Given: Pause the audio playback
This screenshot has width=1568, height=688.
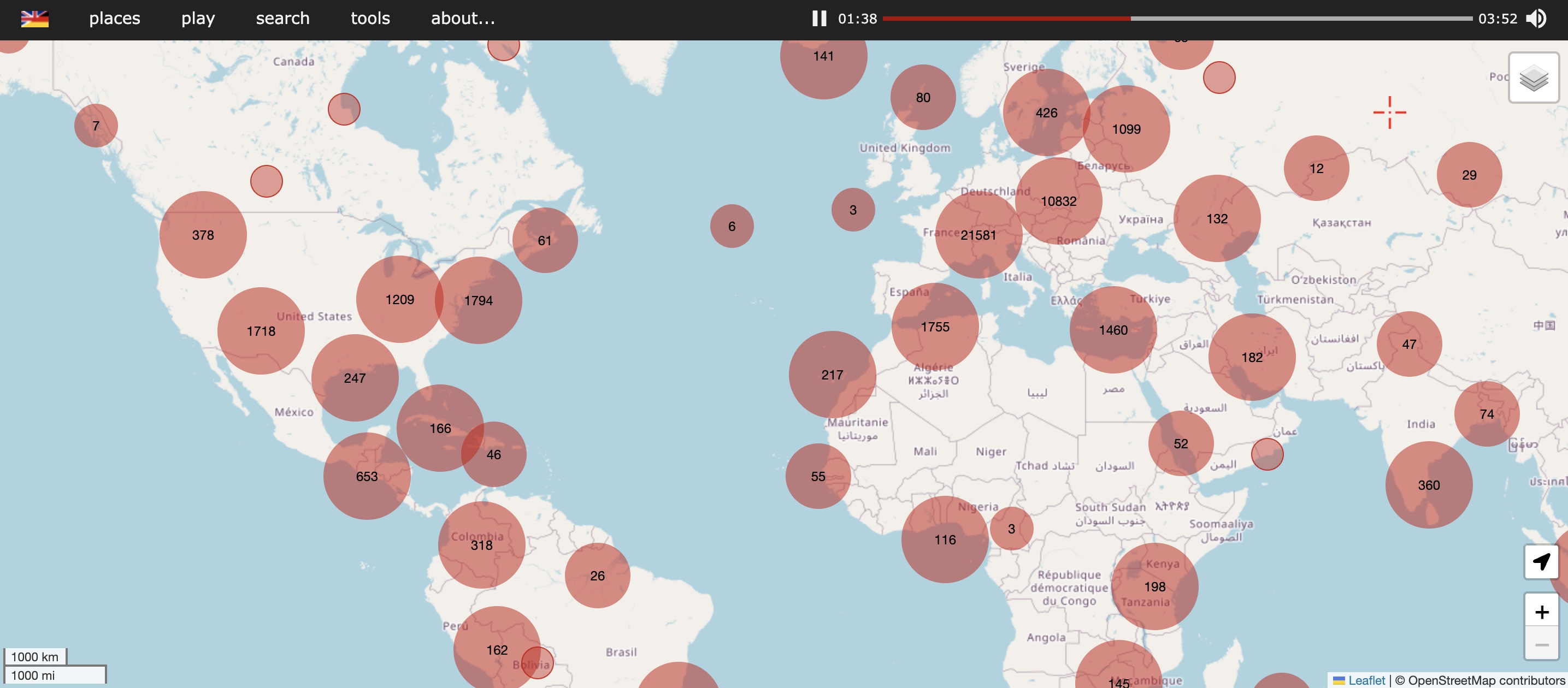Looking at the screenshot, I should click(x=819, y=19).
